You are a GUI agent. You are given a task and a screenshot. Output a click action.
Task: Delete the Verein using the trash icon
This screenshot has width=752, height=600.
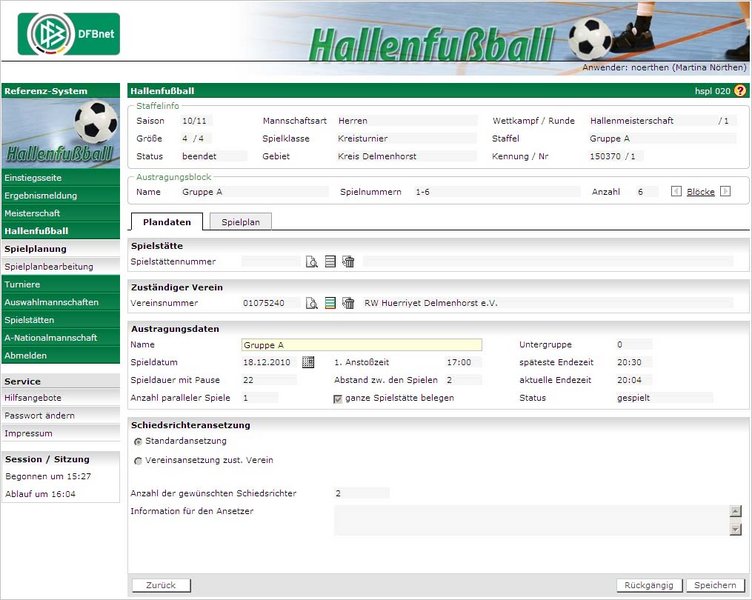coord(348,303)
